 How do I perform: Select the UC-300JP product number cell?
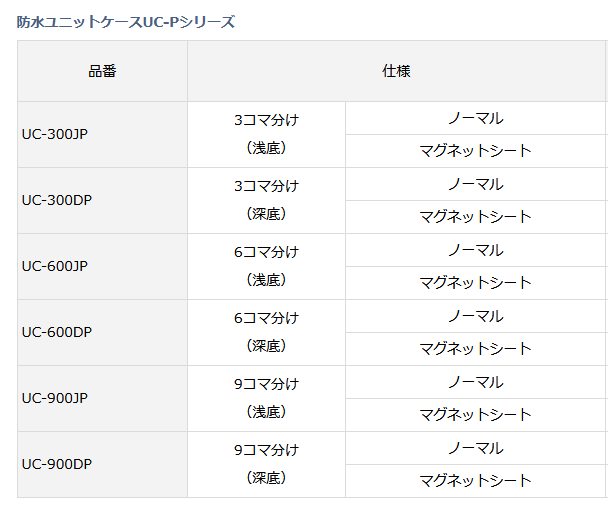(55, 134)
